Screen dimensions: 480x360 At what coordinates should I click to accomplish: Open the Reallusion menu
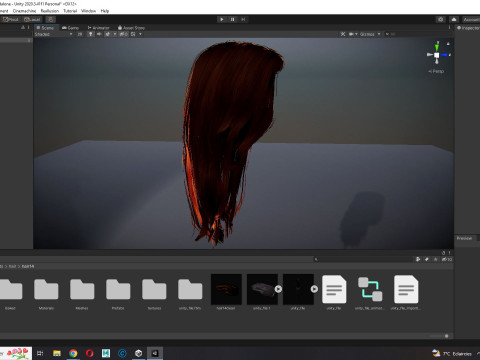[x=50, y=11]
